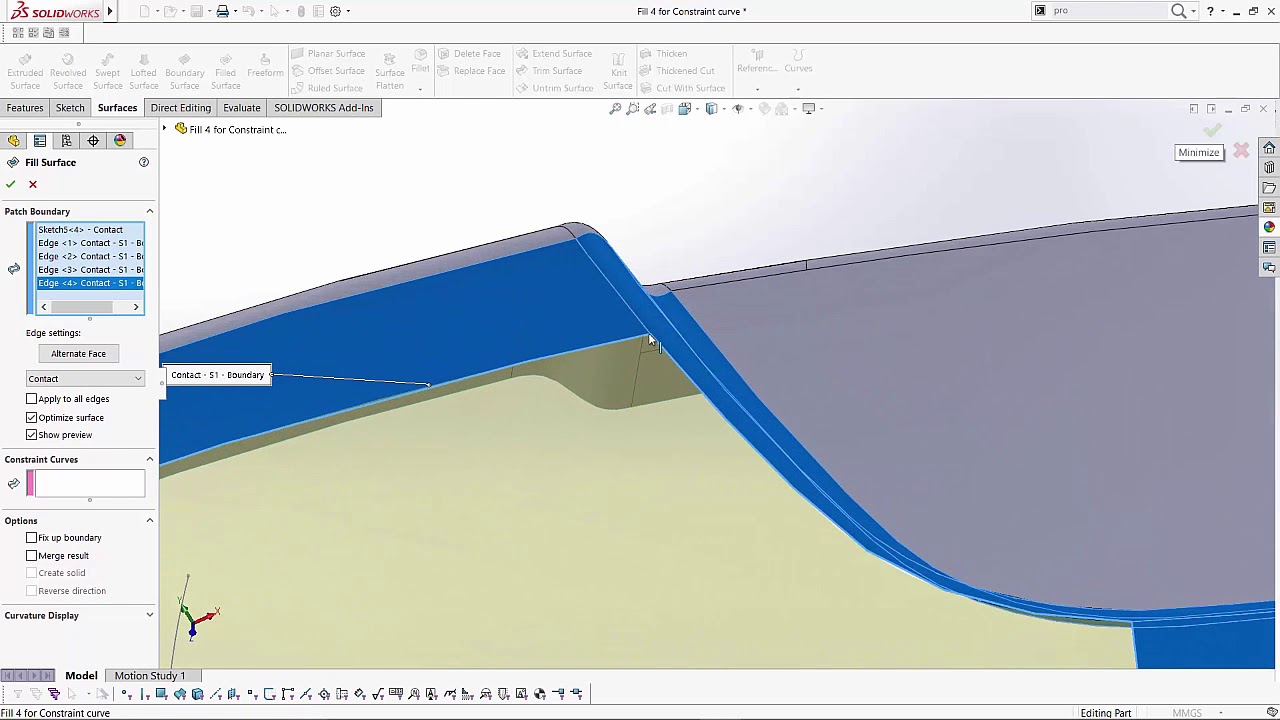Click the Print icon in title bar

(223, 11)
